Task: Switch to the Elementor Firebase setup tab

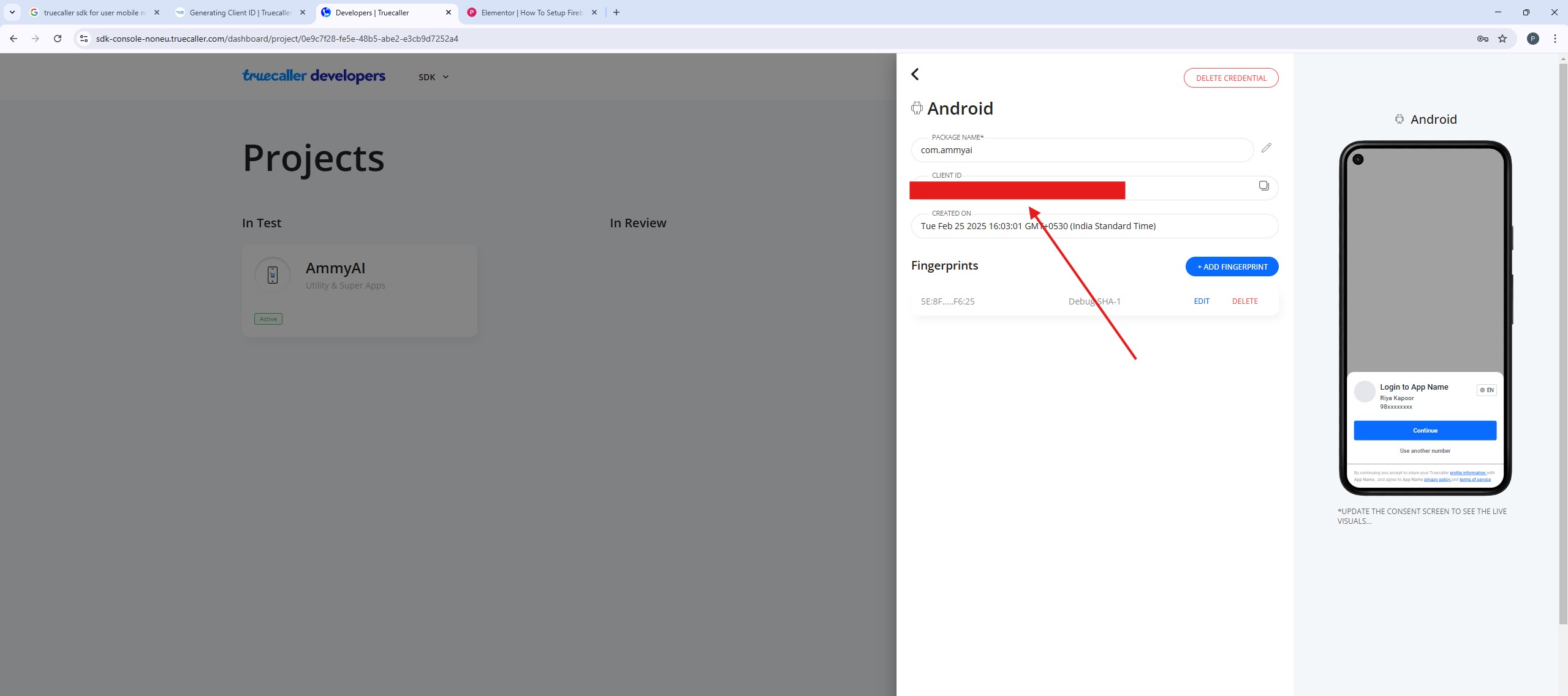Action: pyautogui.click(x=531, y=12)
